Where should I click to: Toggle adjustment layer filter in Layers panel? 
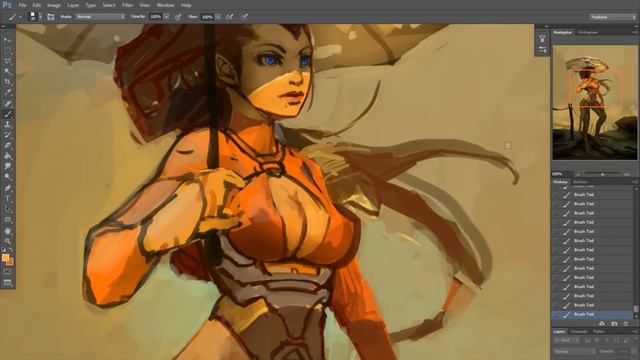point(597,340)
